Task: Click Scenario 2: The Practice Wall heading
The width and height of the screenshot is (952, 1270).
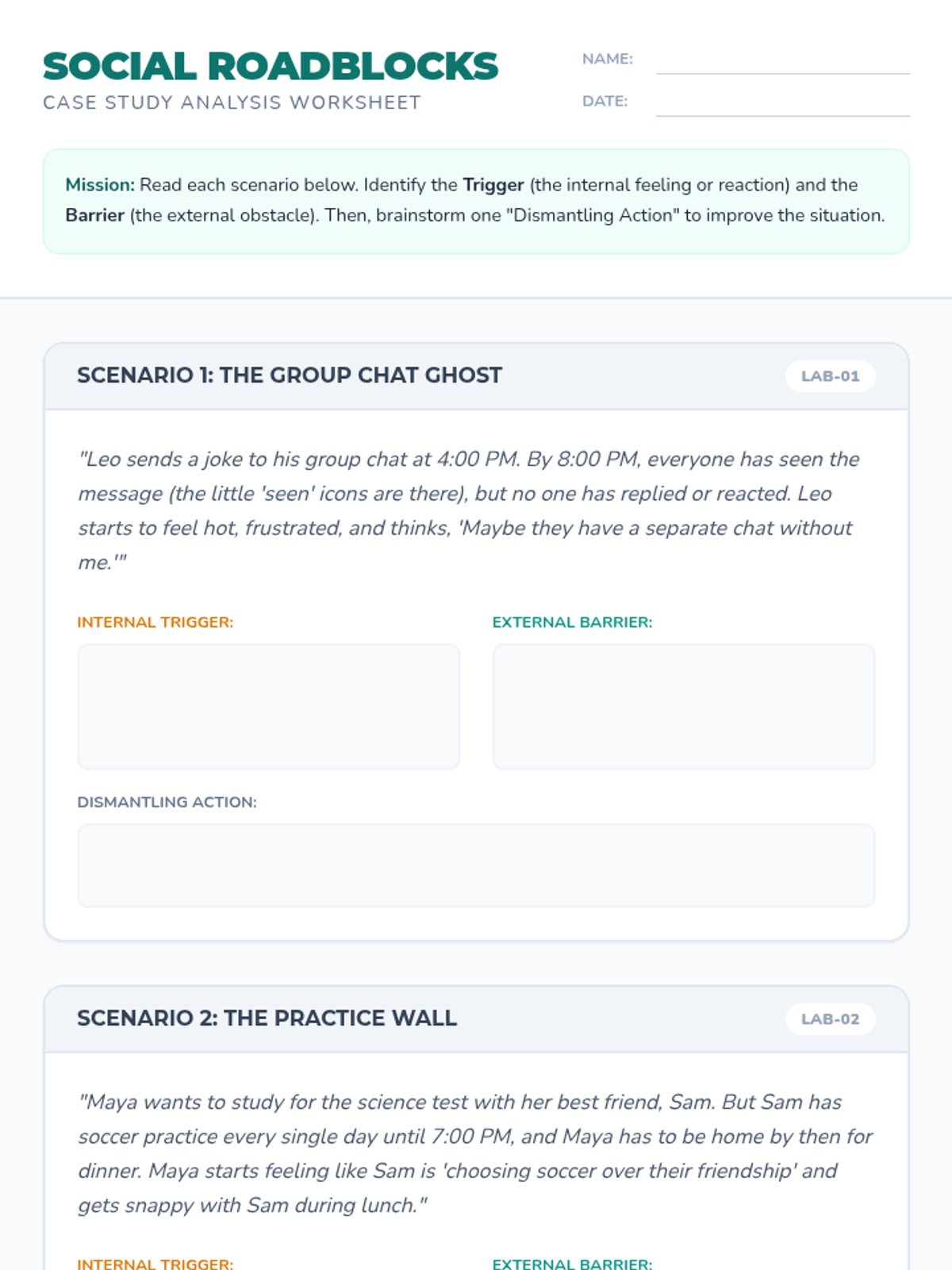Action: tap(267, 1018)
